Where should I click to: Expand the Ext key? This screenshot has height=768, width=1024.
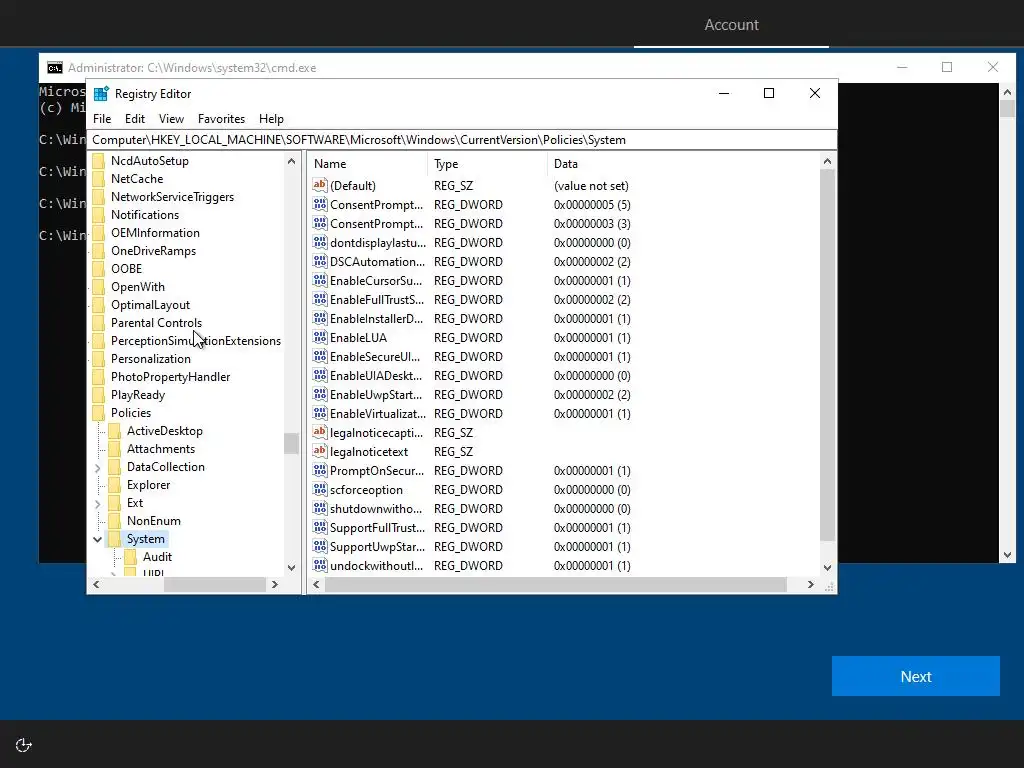tap(97, 504)
